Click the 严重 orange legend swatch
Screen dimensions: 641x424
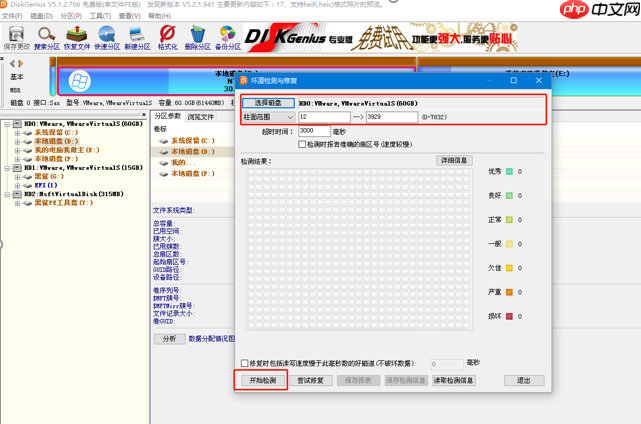[509, 292]
